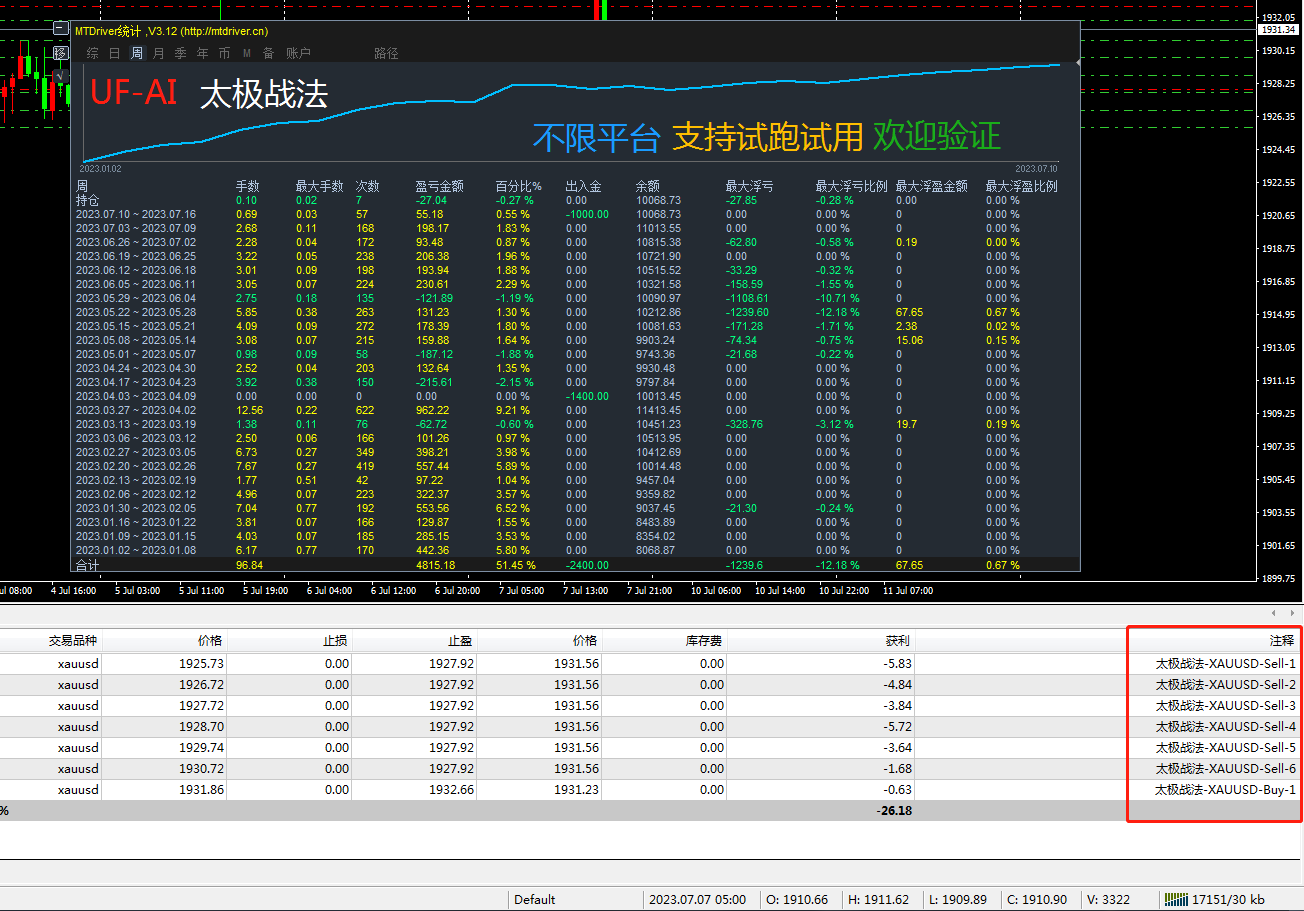The height and width of the screenshot is (911, 1304).
Task: Collapse the MTDriver panel with minus button
Action: click(x=61, y=30)
